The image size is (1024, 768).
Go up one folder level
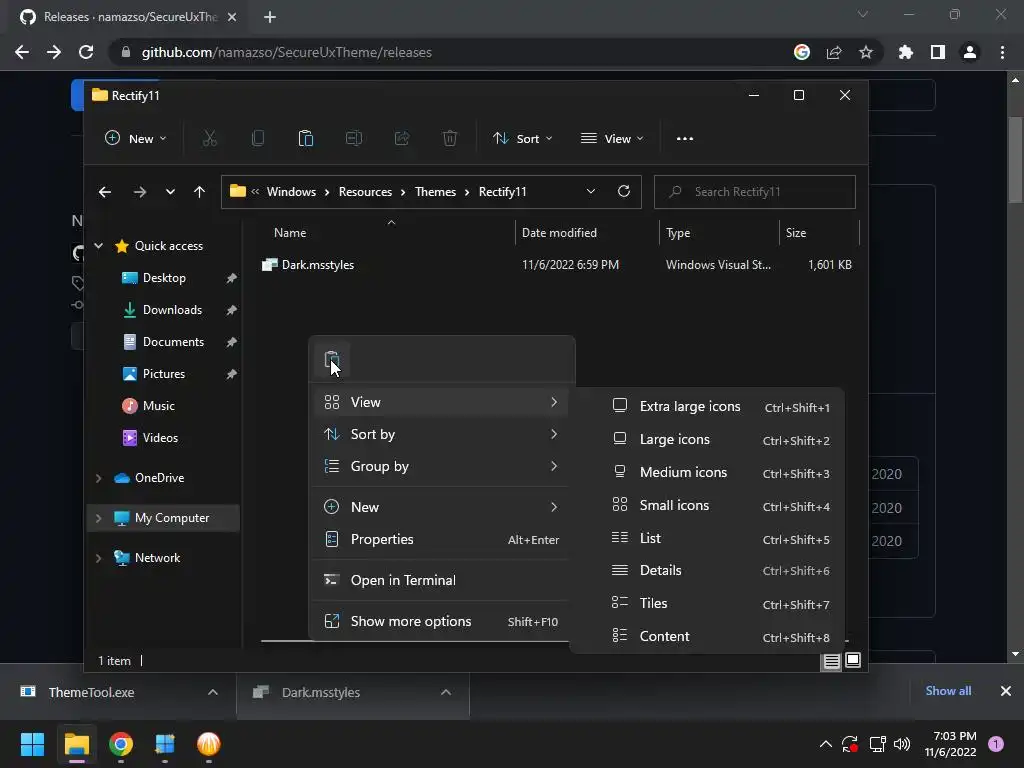tap(199, 192)
